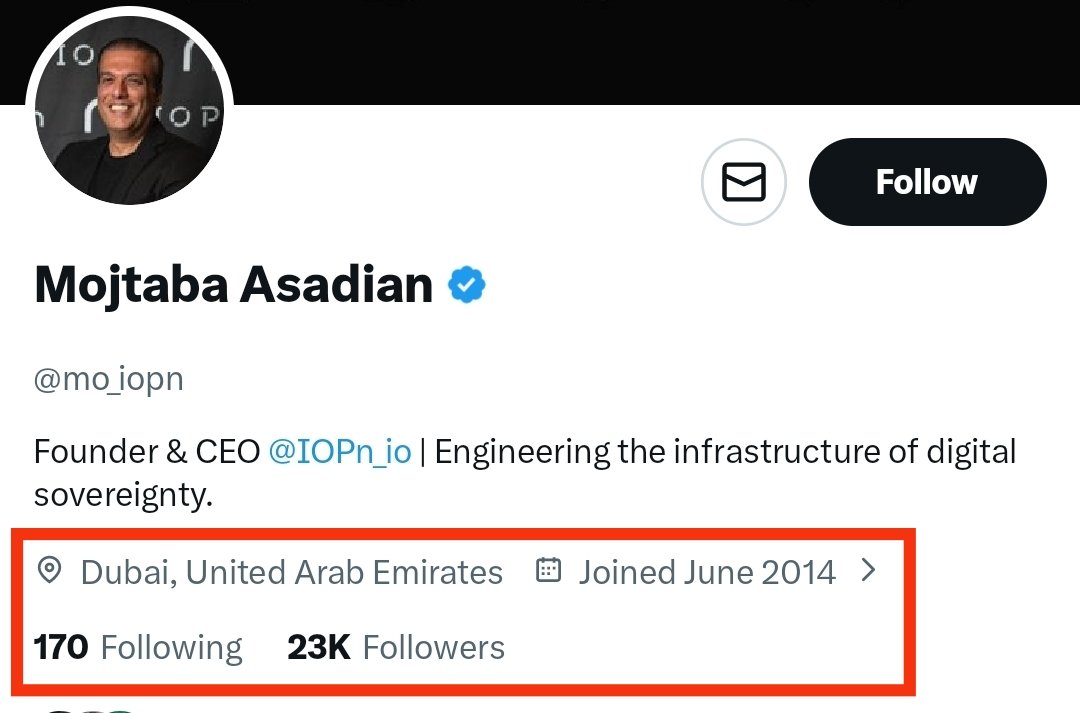Open the @IOPn_io mention link
Viewport: 1080px width, 713px height.
point(340,452)
